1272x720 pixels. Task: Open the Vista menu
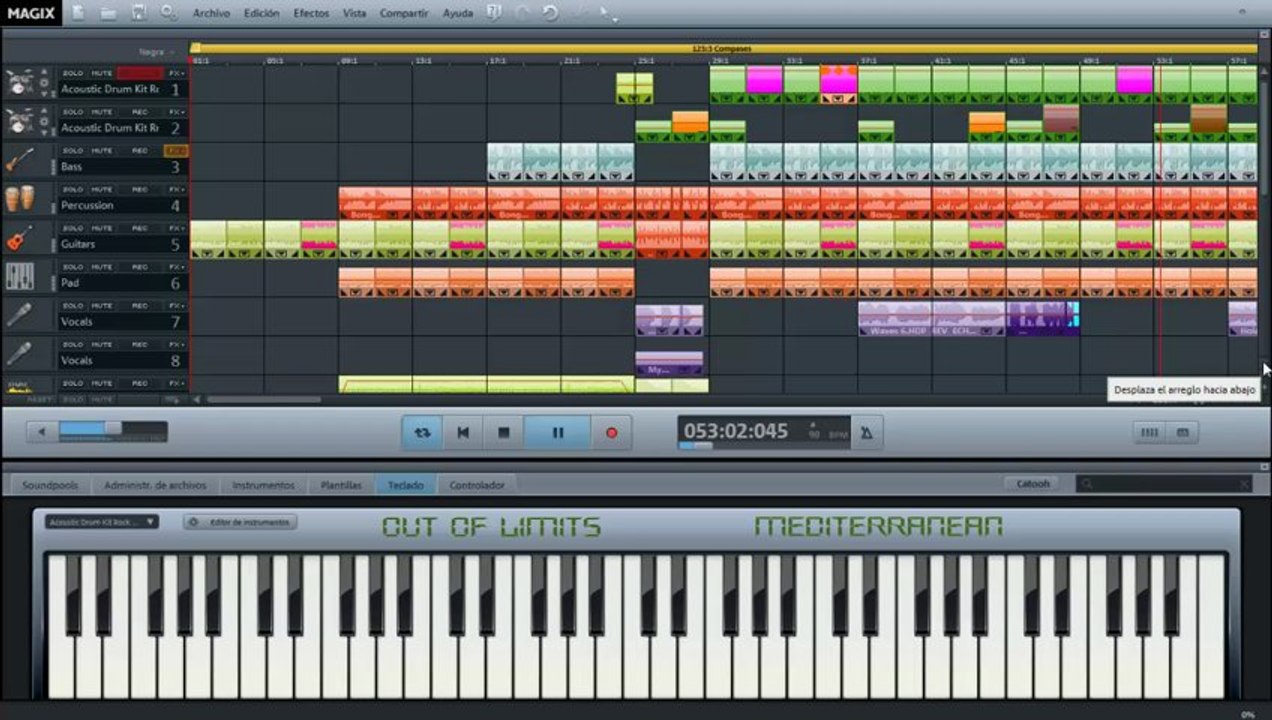[354, 14]
